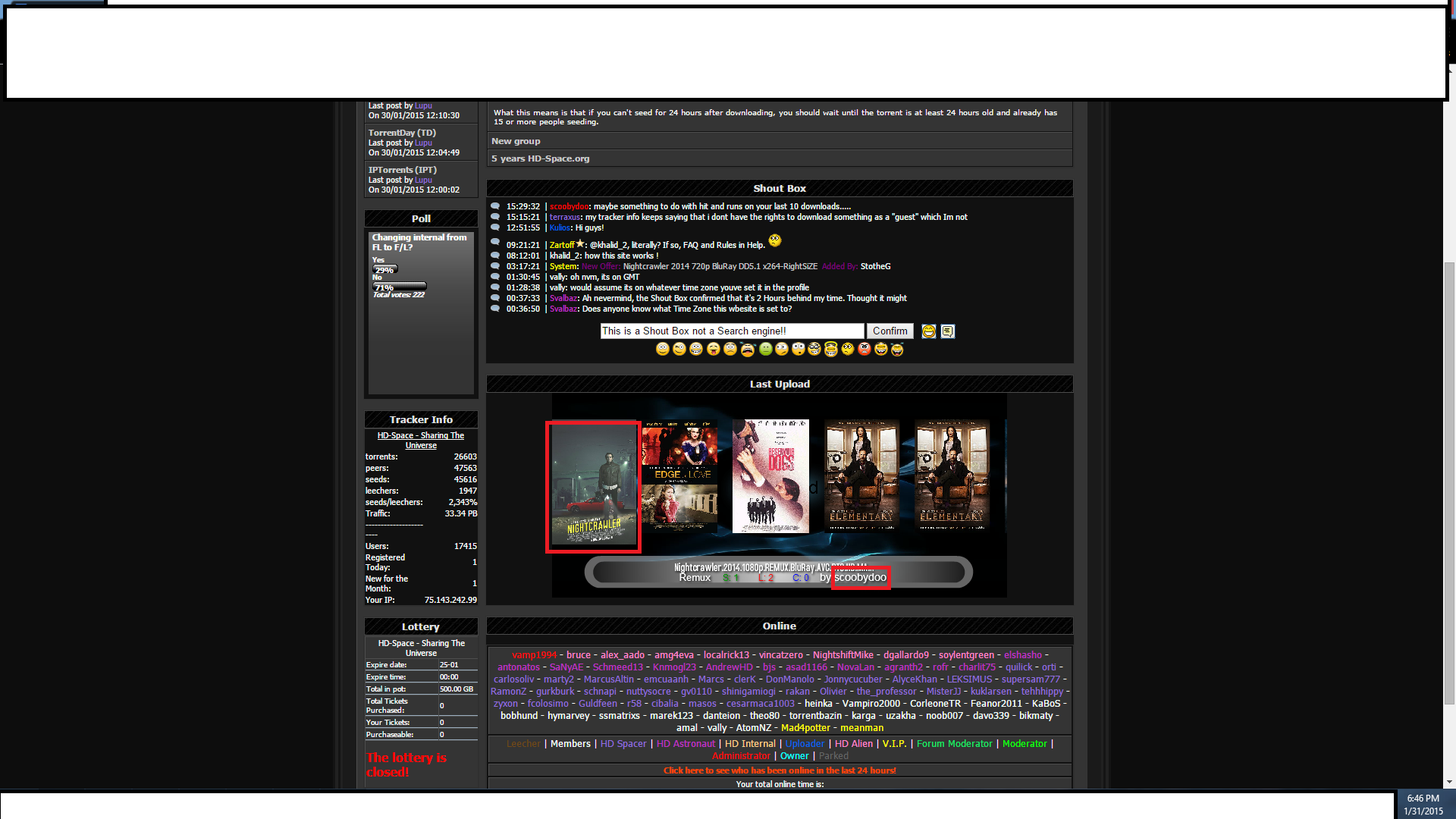Click chat bubble icon at 01:30:45 shout

click(495, 277)
